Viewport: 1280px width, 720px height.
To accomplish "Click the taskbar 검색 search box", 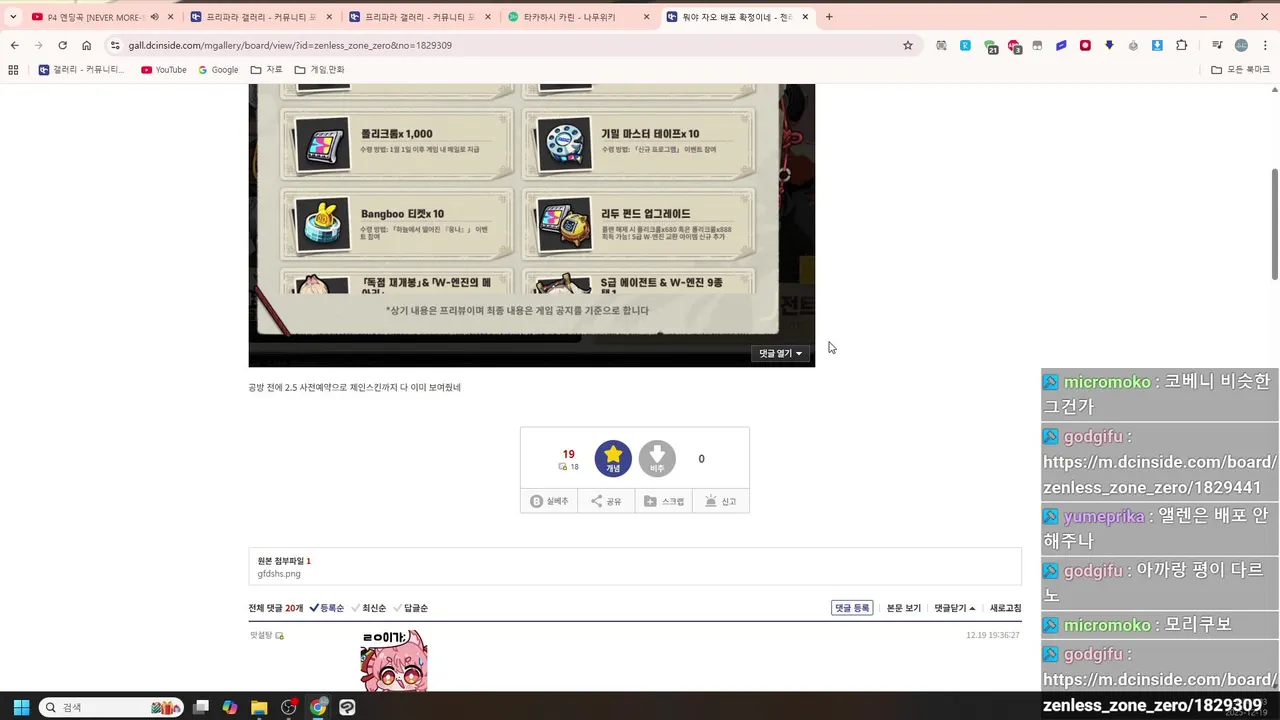I will click(x=111, y=707).
